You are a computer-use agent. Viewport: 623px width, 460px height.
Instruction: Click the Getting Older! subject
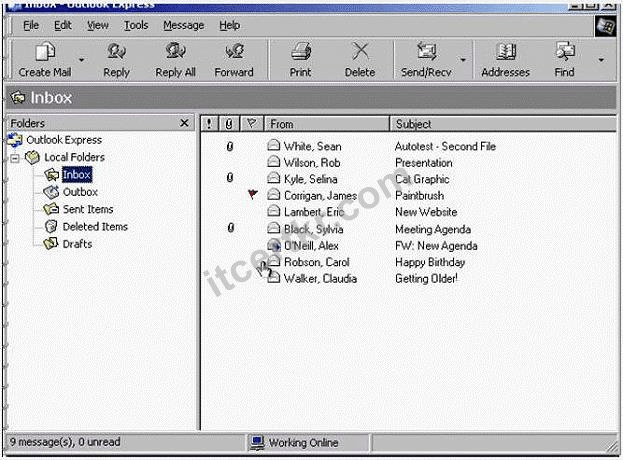pos(426,278)
